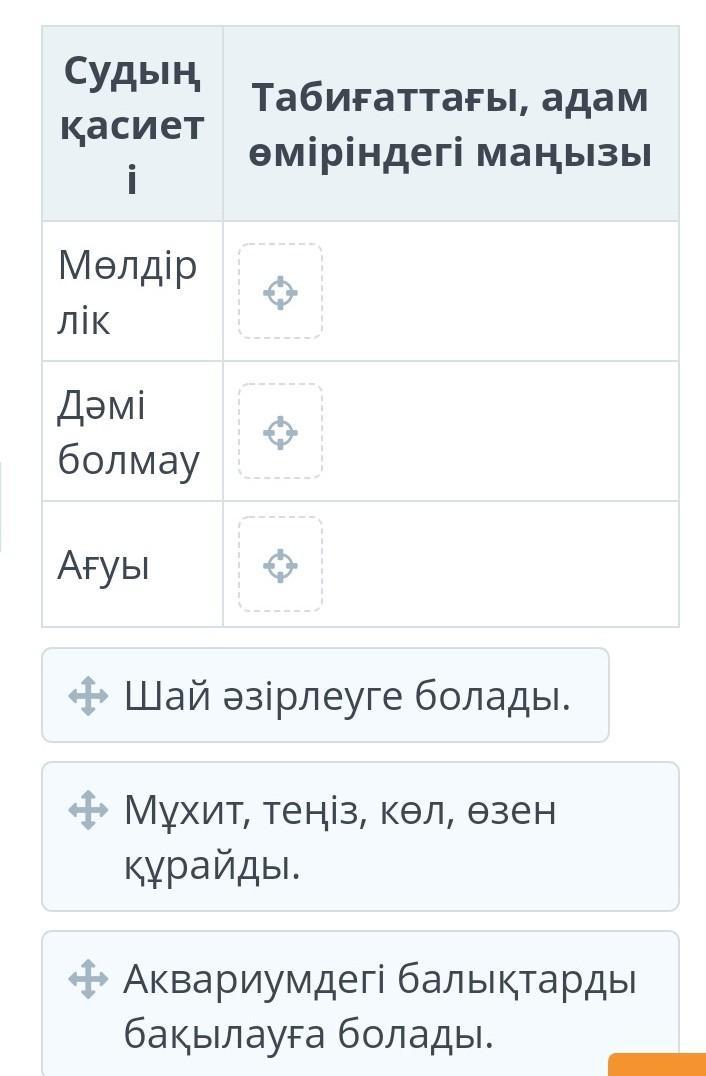Click the crosshair target icon beside Дәмі болмау
706x1076 pixels.
280,432
